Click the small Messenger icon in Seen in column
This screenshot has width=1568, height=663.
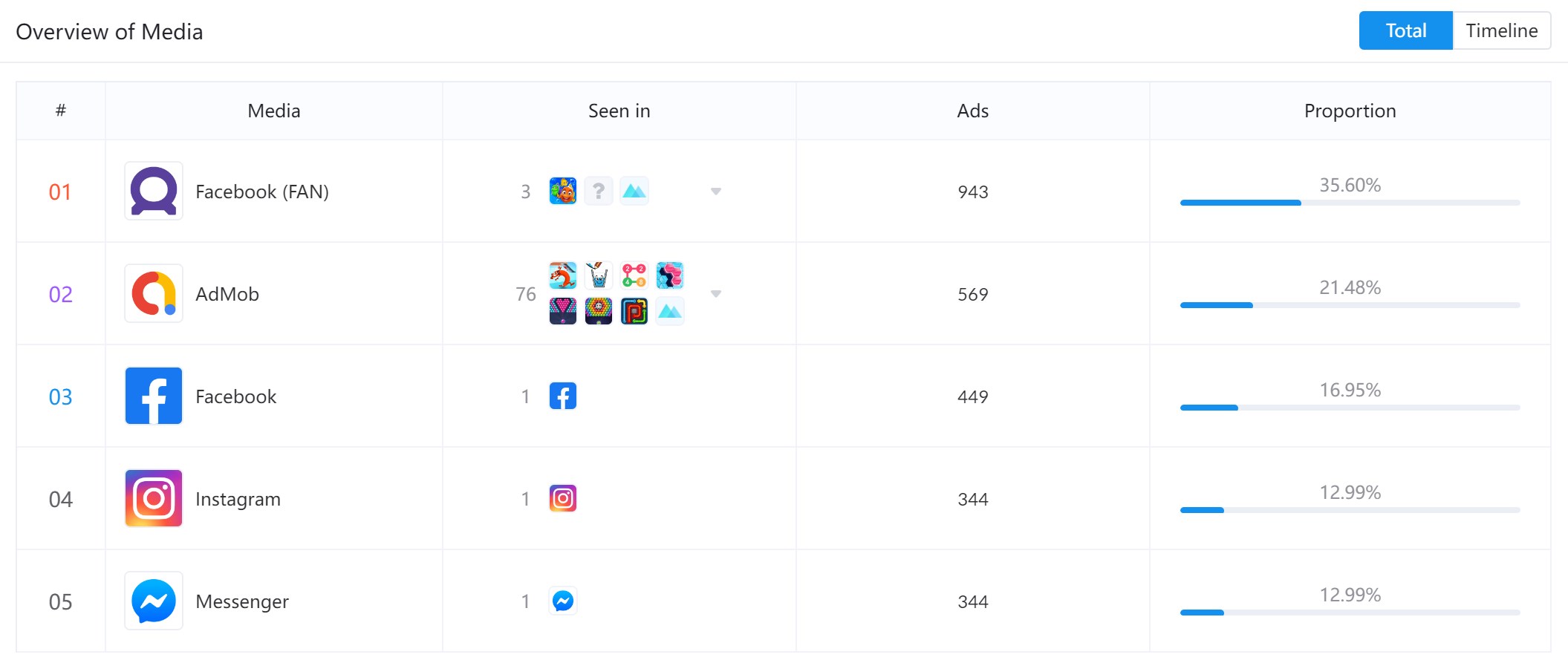pyautogui.click(x=563, y=601)
